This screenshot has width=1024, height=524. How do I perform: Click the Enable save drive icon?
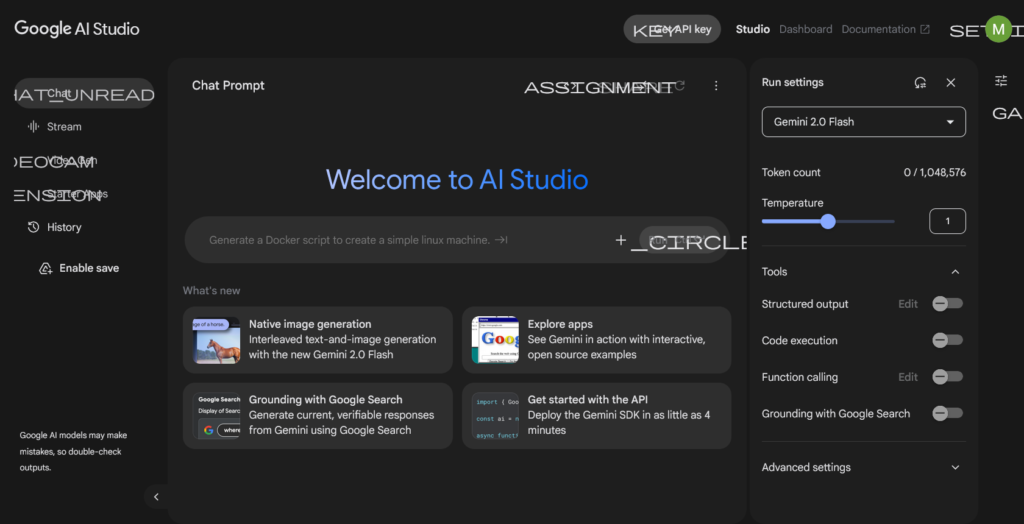tap(45, 268)
